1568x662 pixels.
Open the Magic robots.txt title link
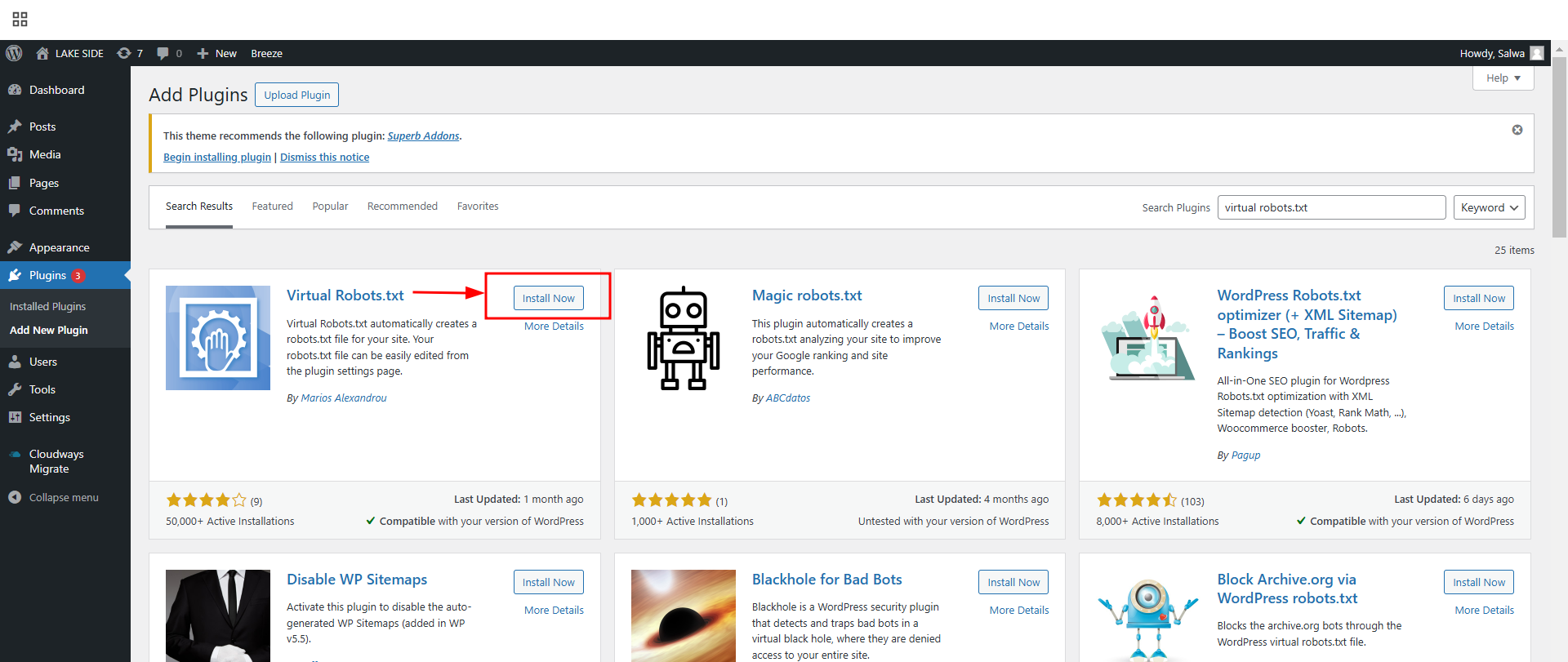coord(807,295)
